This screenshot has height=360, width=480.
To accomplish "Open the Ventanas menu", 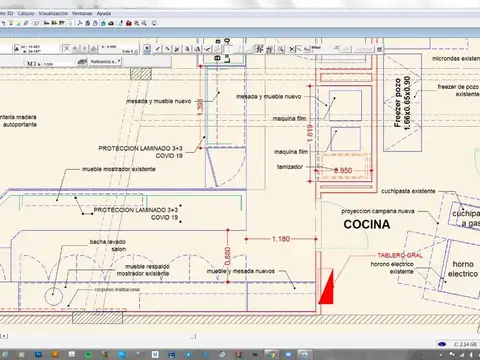I will (x=82, y=13).
